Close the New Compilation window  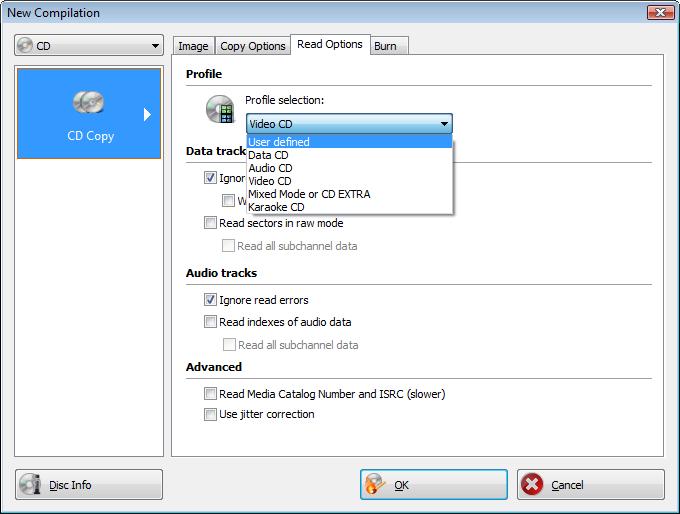tap(660, 12)
